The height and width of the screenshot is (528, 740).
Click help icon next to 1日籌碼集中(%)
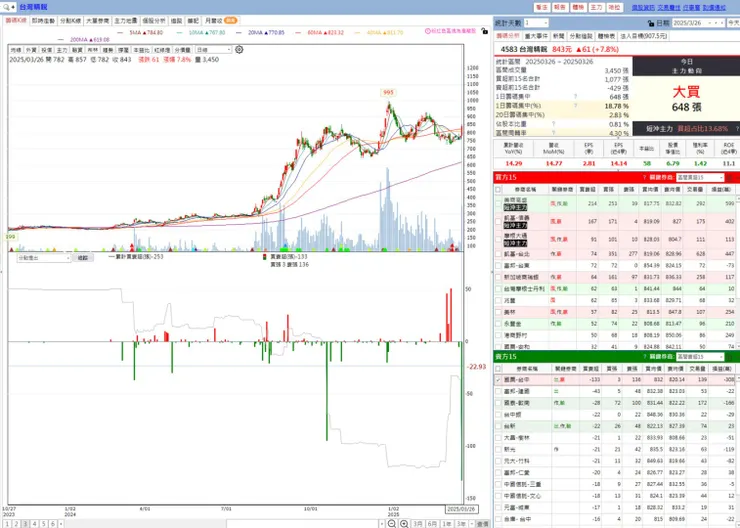pos(575,106)
